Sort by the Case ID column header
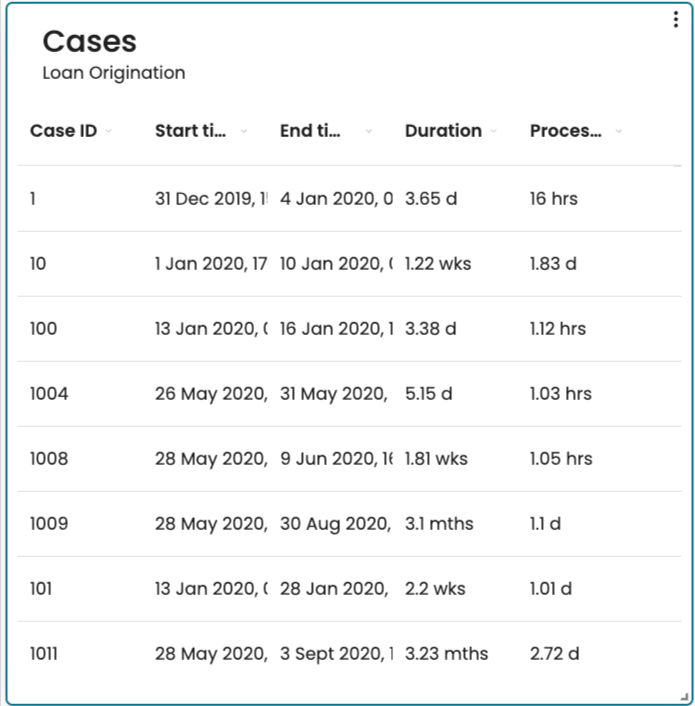Image resolution: width=695 pixels, height=706 pixels. coord(63,131)
